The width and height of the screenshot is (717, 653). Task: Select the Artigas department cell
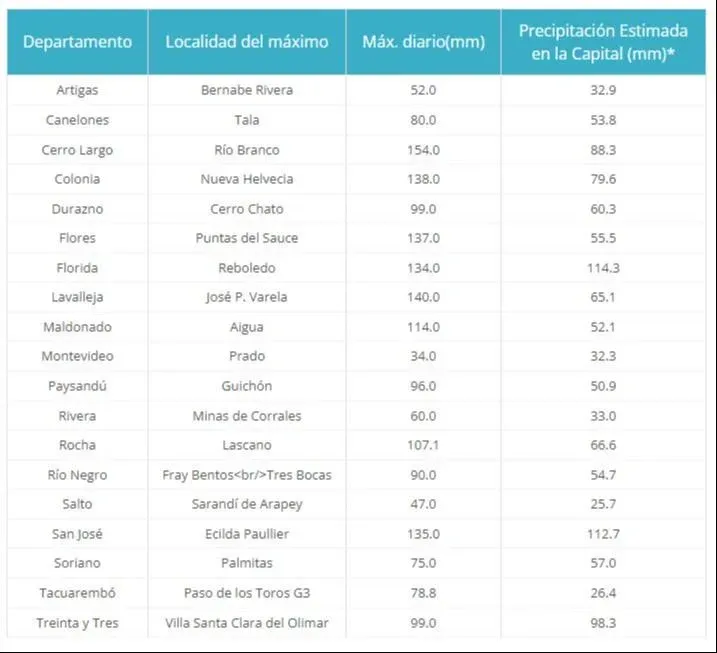click(x=77, y=90)
